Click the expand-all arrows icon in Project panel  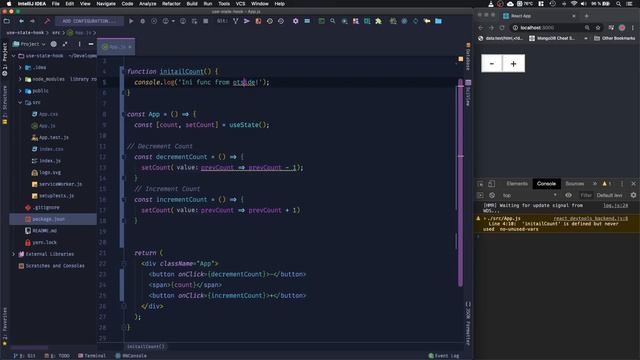65,44
